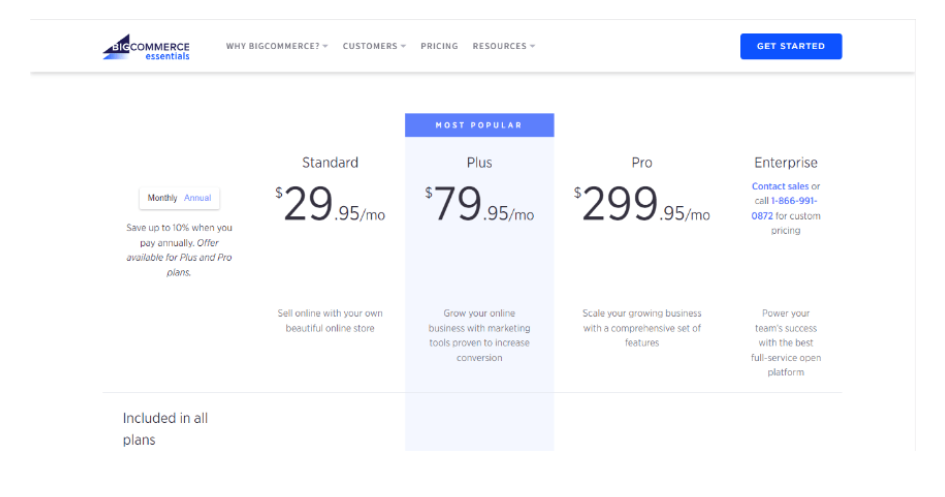Select Monthly billing option
Image resolution: width=945 pixels, height=497 pixels.
(162, 198)
